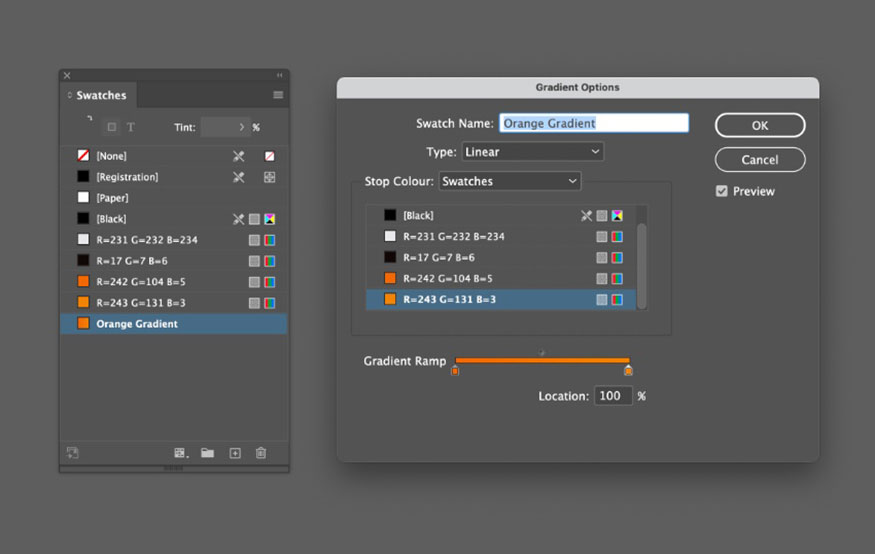Select R=17 G=7 B=6 in Swatches panel
The image size is (875, 554).
click(174, 261)
